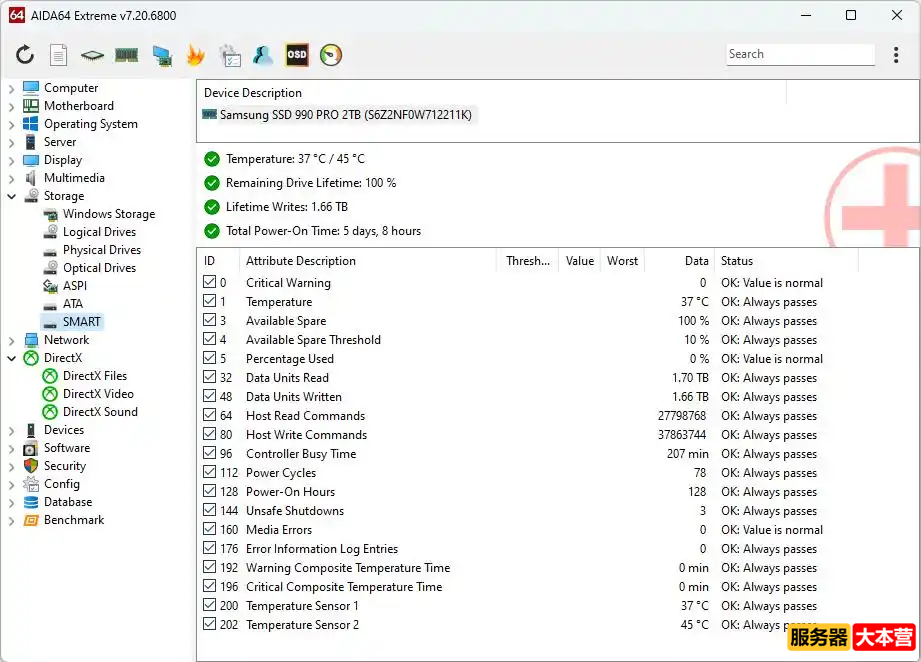Open the three-dot options menu
This screenshot has width=921, height=662.
pos(896,55)
